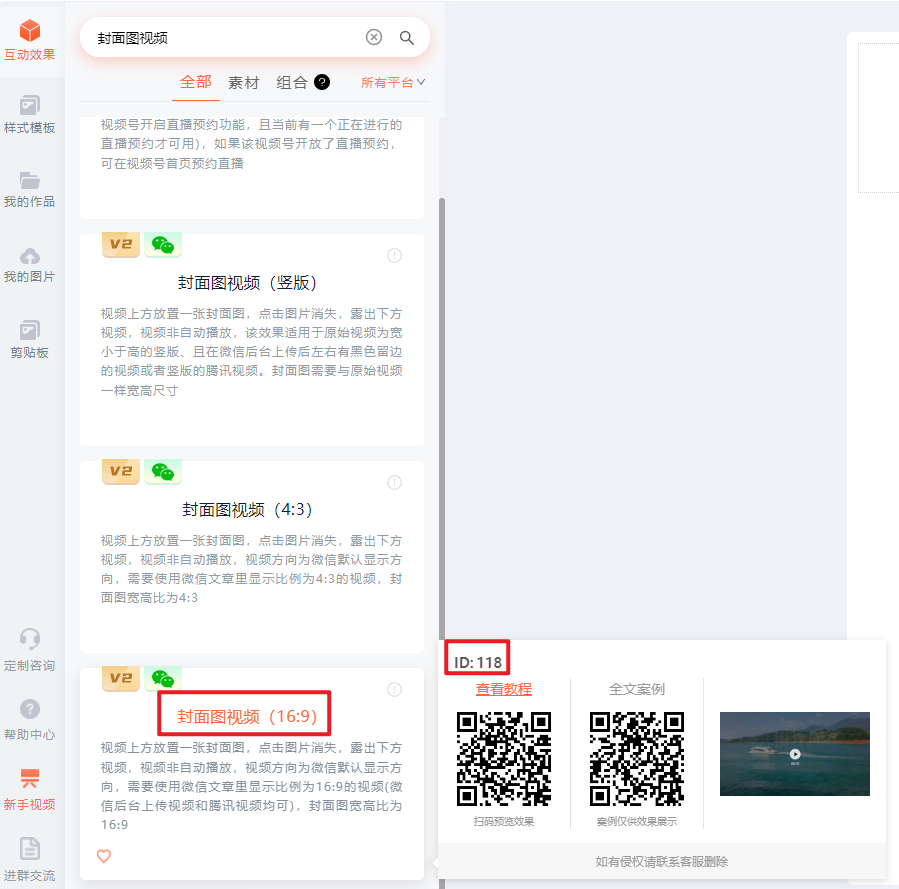Click the 案例仅供效果展示 QR code
Screen dimensions: 899x889
(x=636, y=759)
